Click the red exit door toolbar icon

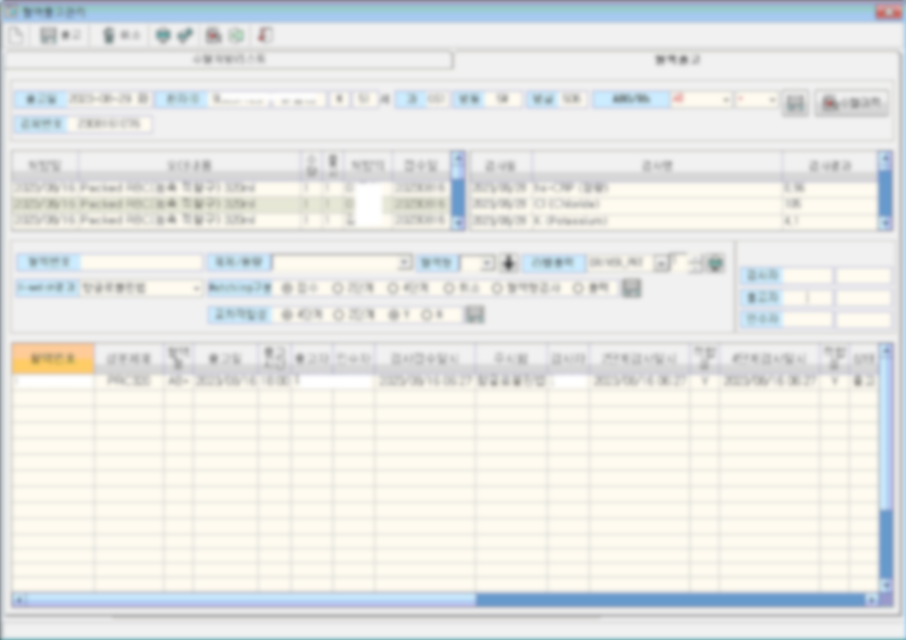[265, 36]
